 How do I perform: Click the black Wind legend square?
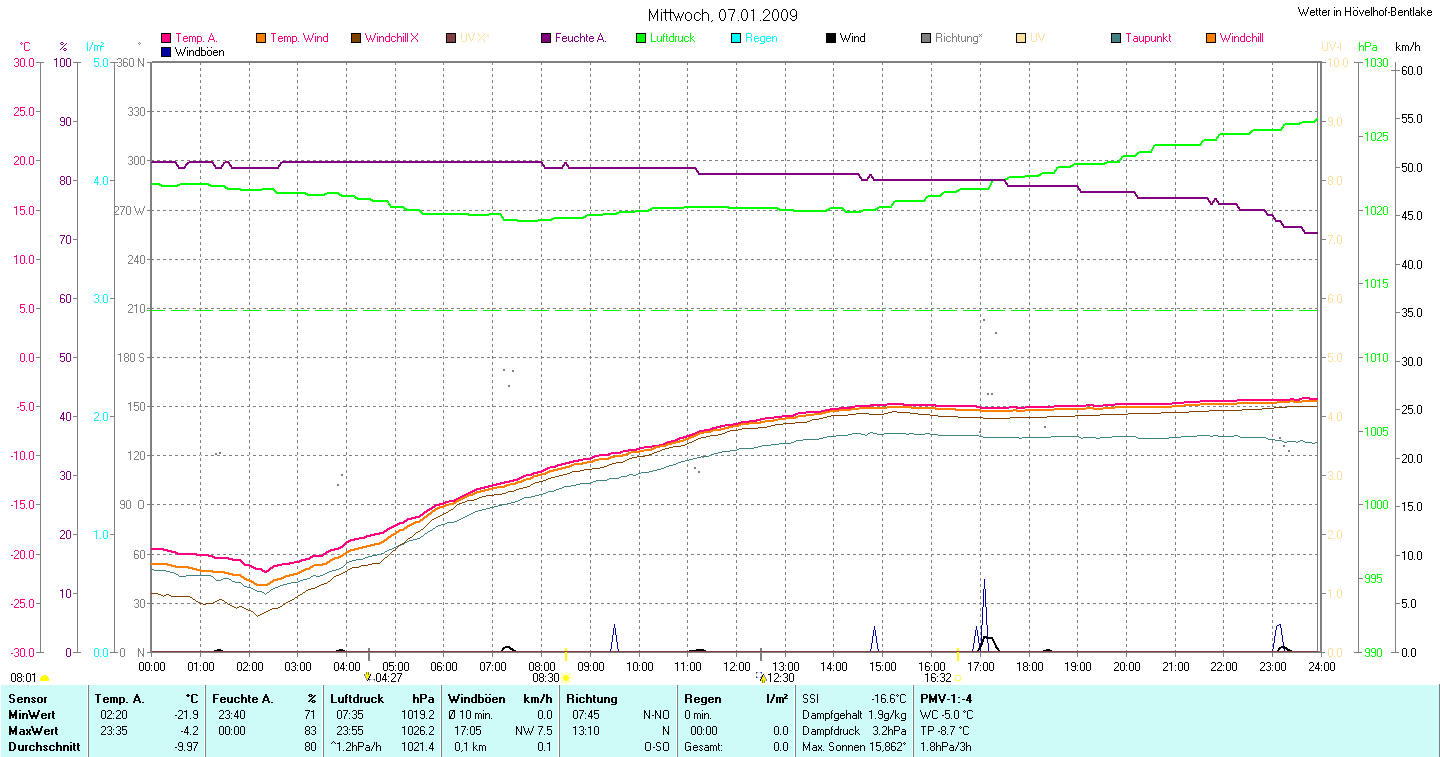tap(831, 38)
